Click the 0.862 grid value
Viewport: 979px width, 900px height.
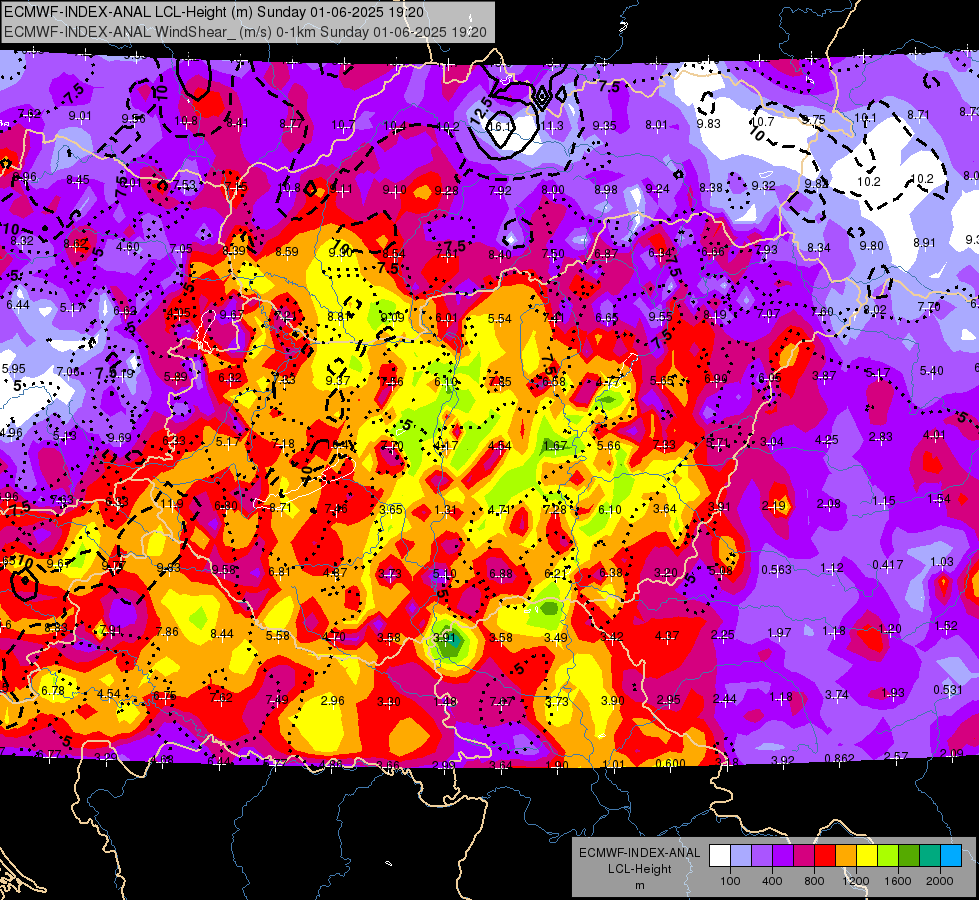(x=839, y=759)
